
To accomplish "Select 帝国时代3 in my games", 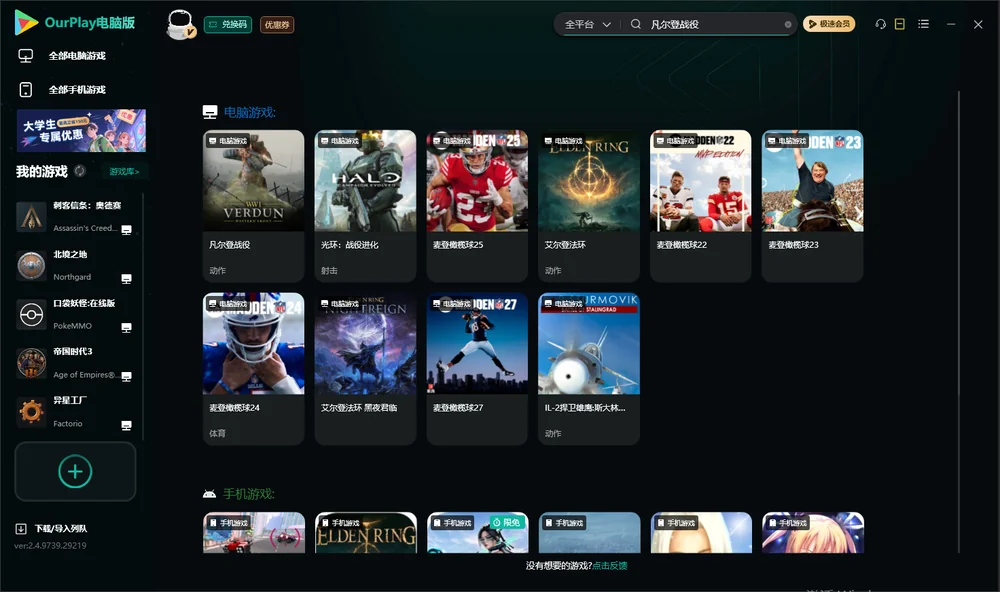I will (74, 363).
